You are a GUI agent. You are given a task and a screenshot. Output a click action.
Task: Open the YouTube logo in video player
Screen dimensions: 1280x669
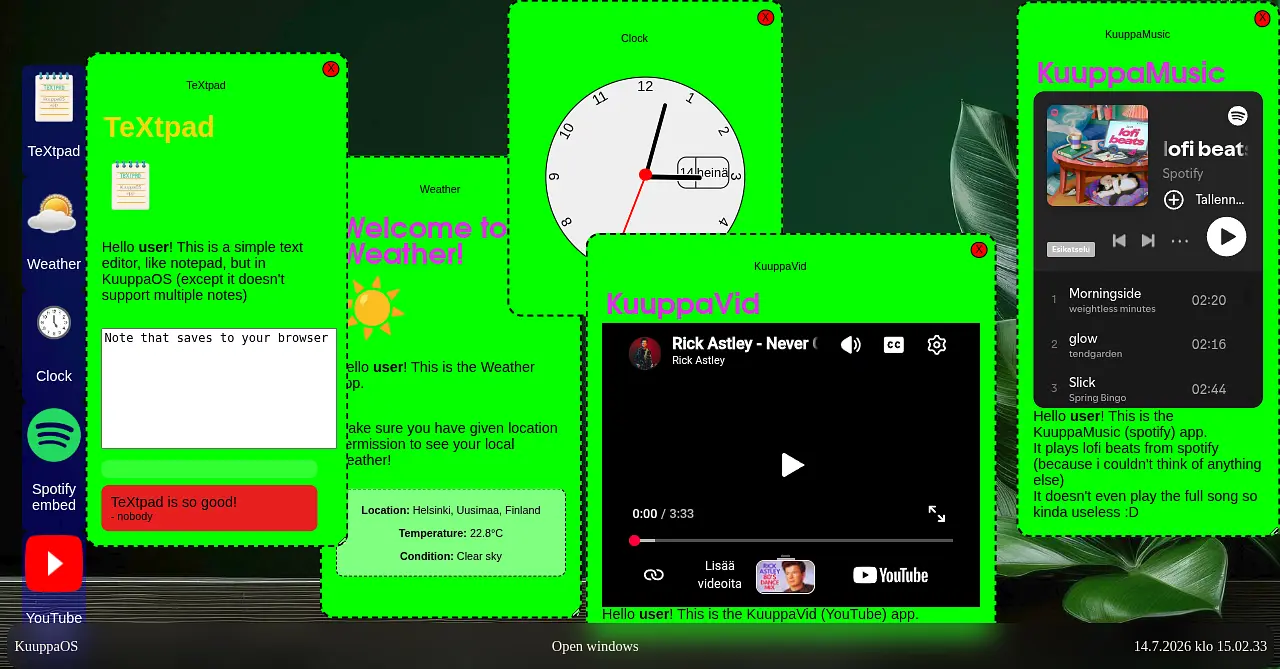tap(890, 575)
